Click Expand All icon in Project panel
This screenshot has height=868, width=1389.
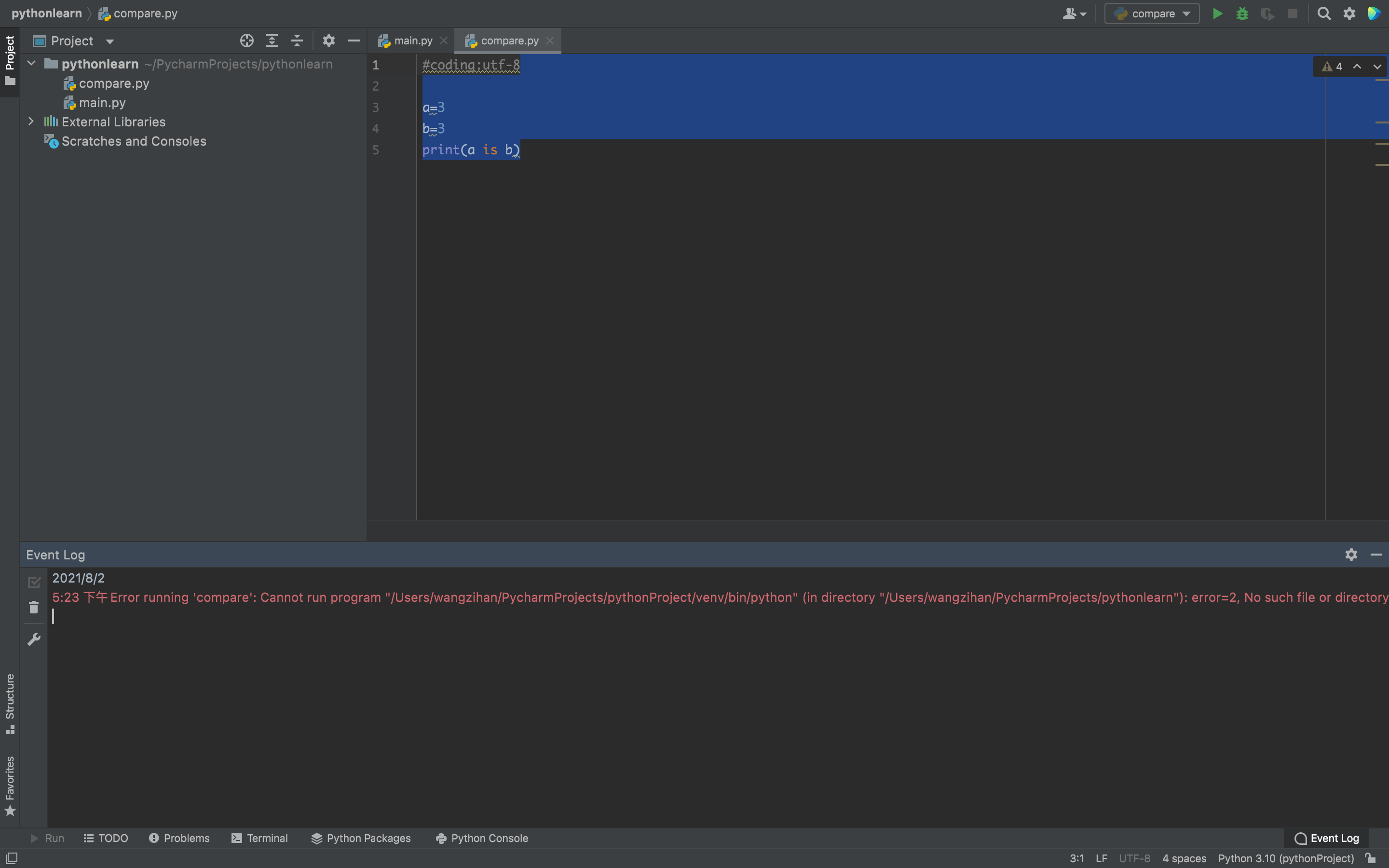click(x=272, y=41)
